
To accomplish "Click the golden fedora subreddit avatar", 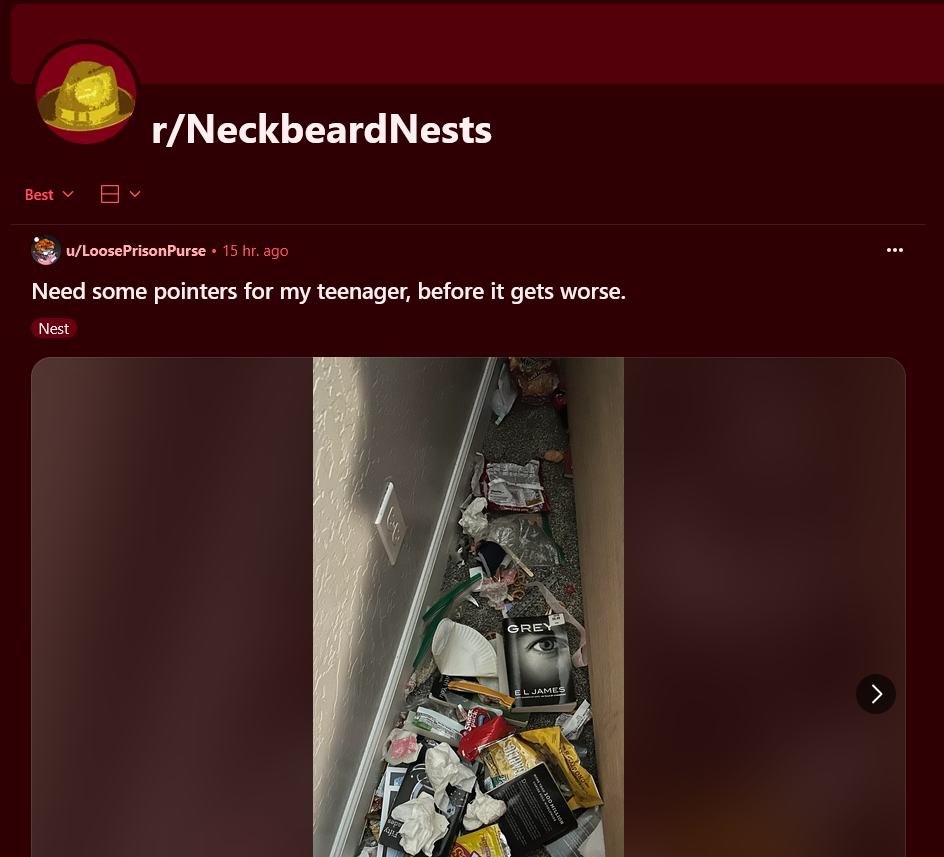I will tap(86, 93).
